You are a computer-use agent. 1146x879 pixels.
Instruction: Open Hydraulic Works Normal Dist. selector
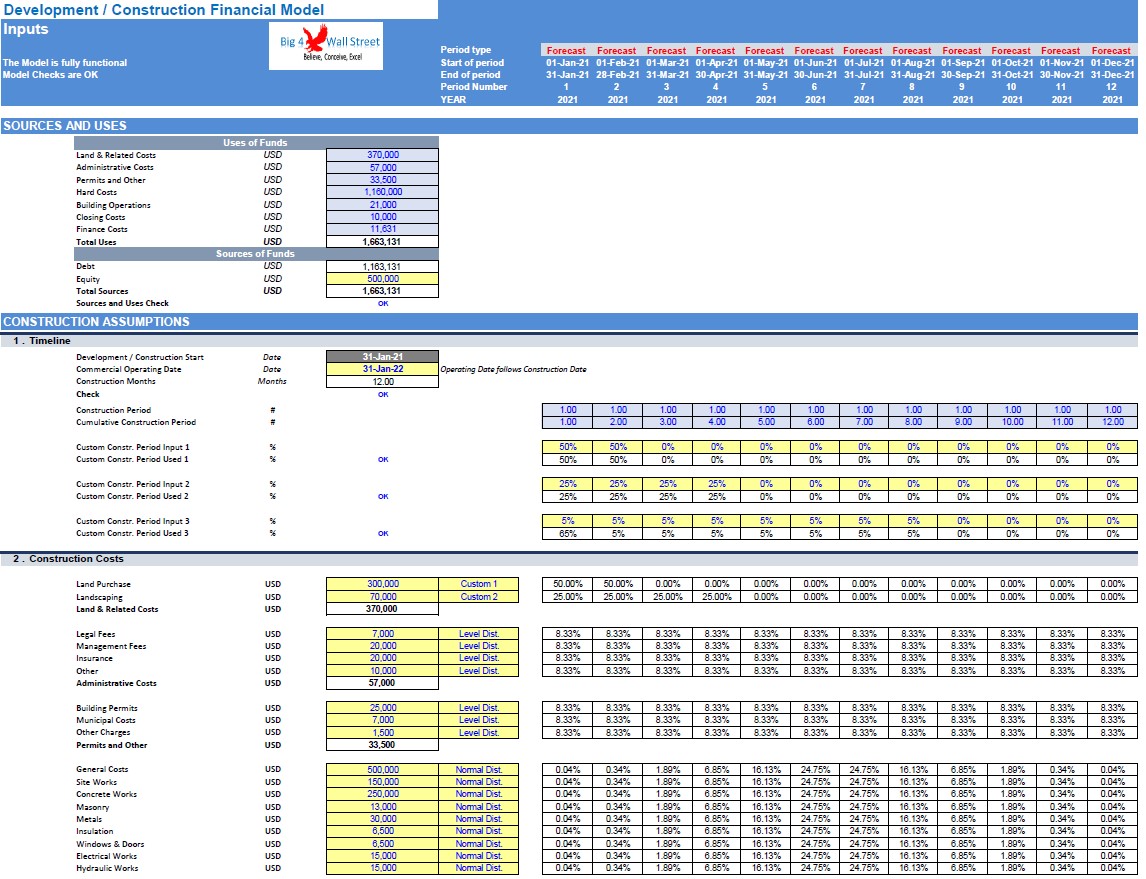pos(479,868)
